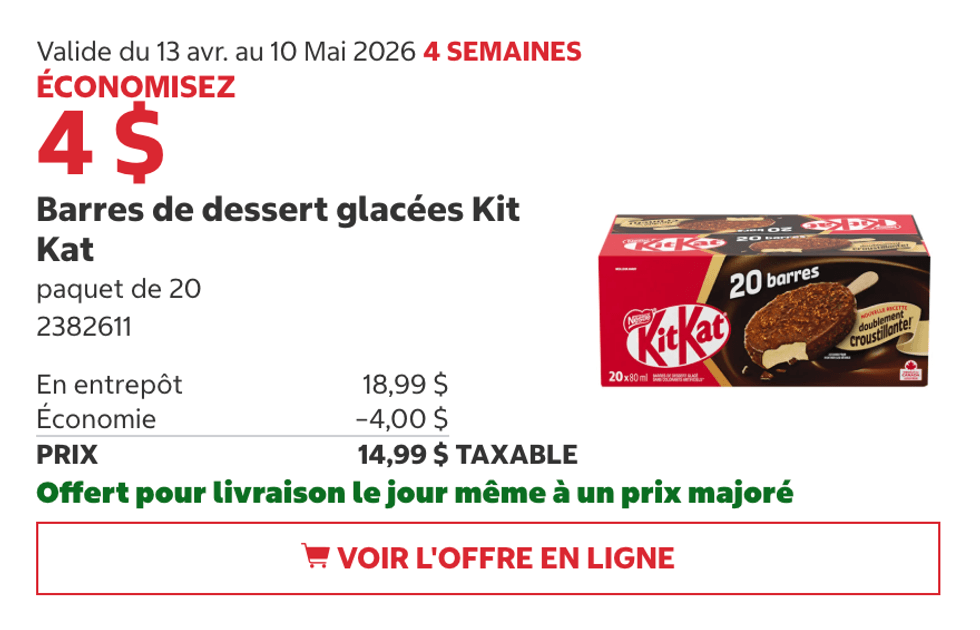
Task: Select the product number 2382611
Action: 85,325
